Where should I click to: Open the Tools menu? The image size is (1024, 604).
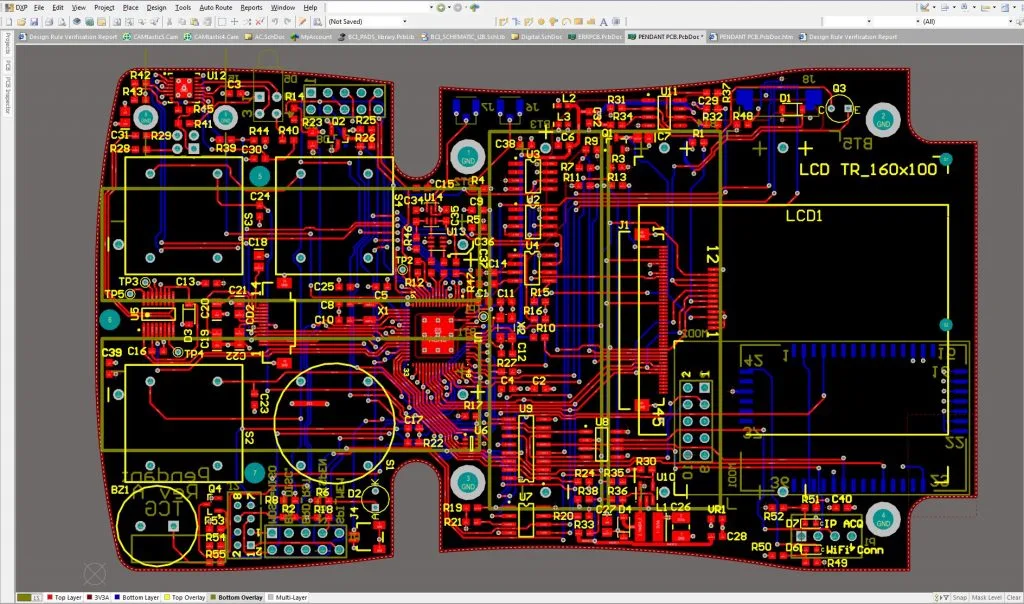[183, 7]
